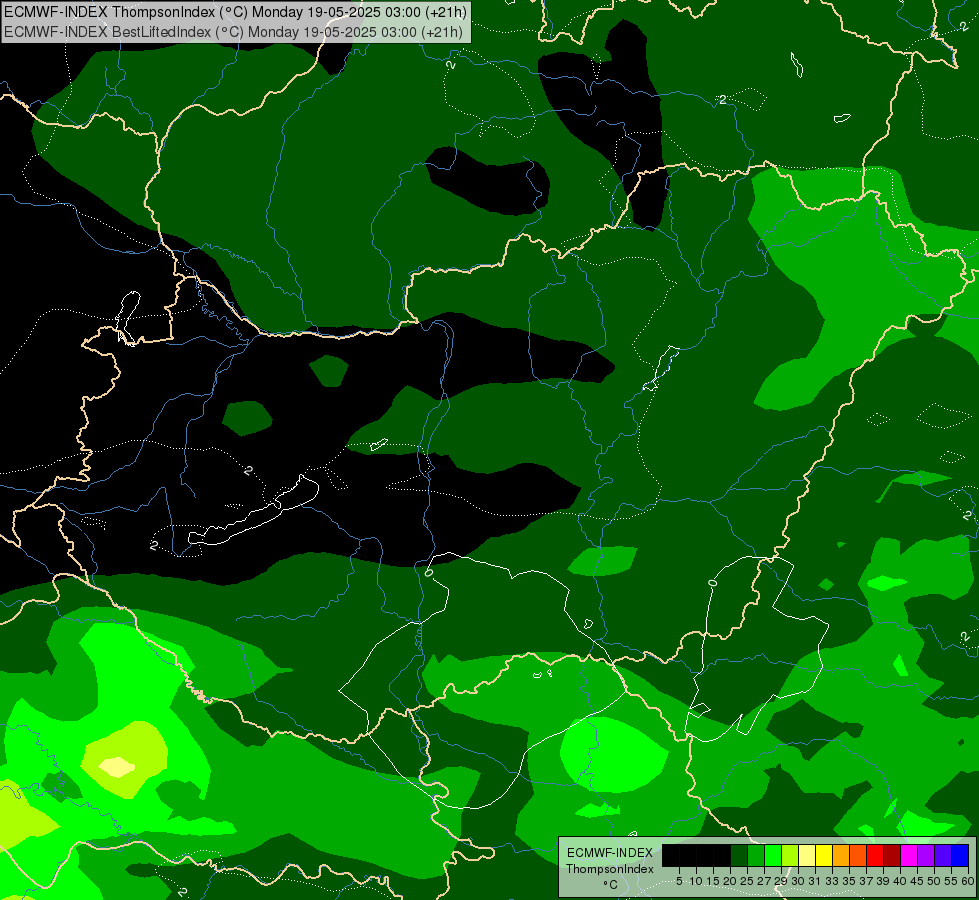Click the dark red 39–40 legend swatch
979x900 pixels.
point(892,855)
